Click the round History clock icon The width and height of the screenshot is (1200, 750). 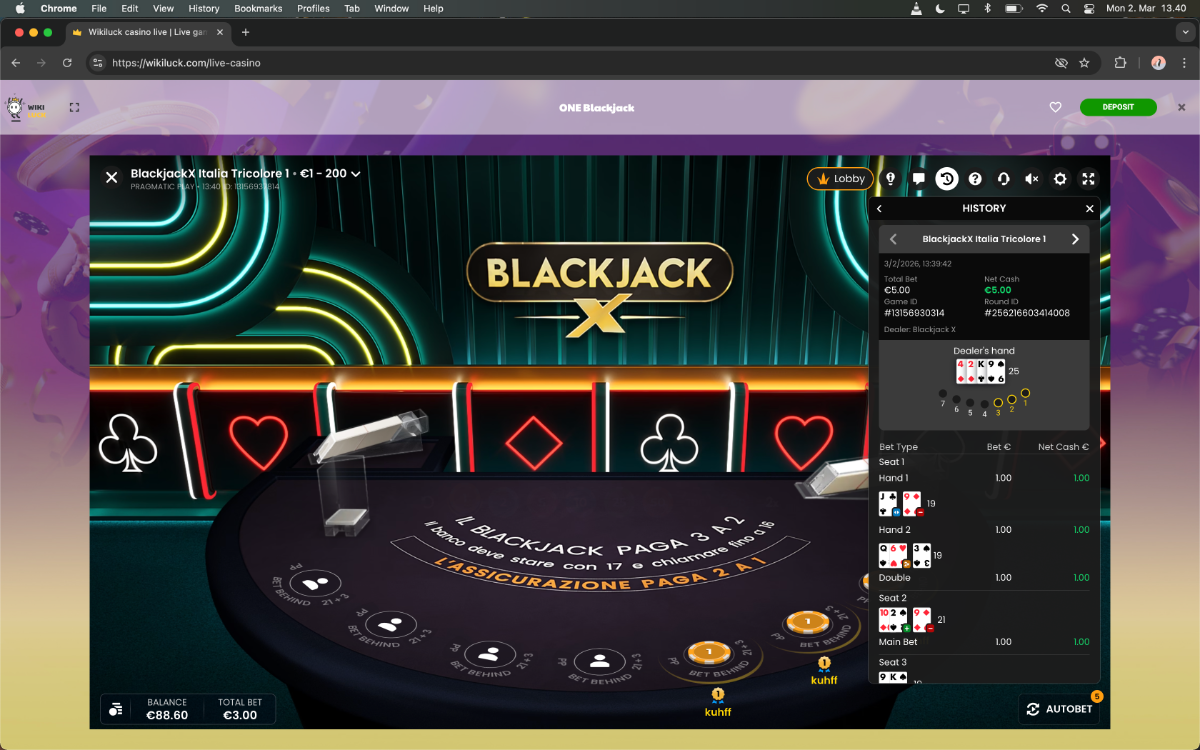pyautogui.click(x=946, y=179)
